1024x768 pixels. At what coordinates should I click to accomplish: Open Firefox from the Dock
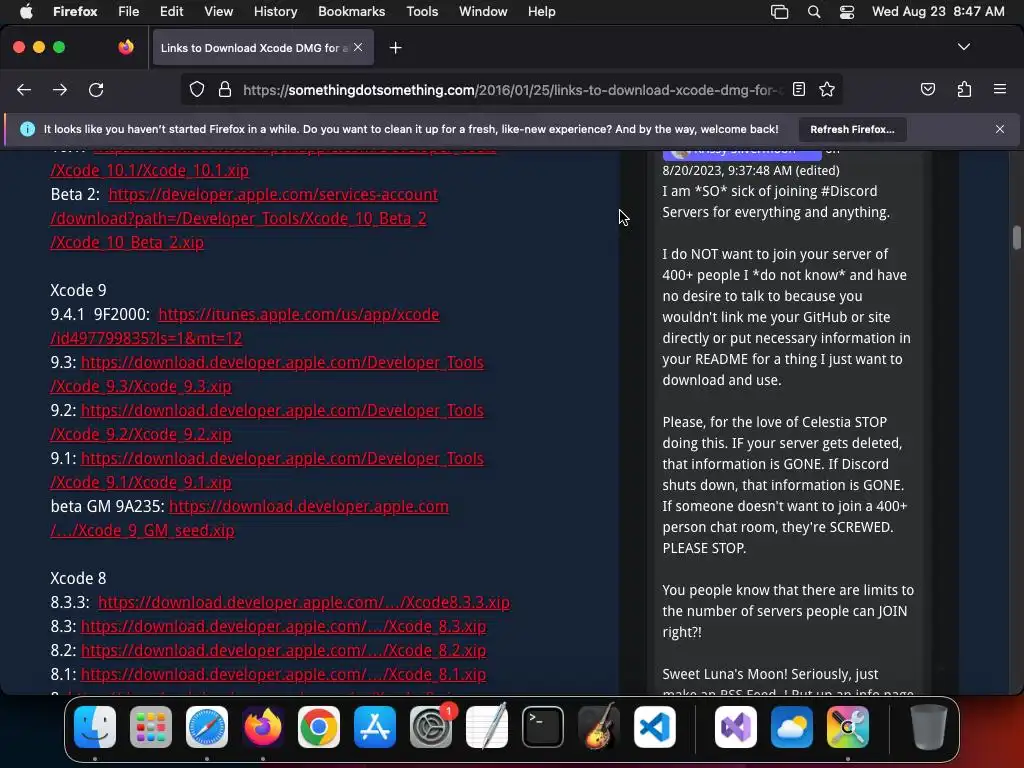[x=263, y=726]
